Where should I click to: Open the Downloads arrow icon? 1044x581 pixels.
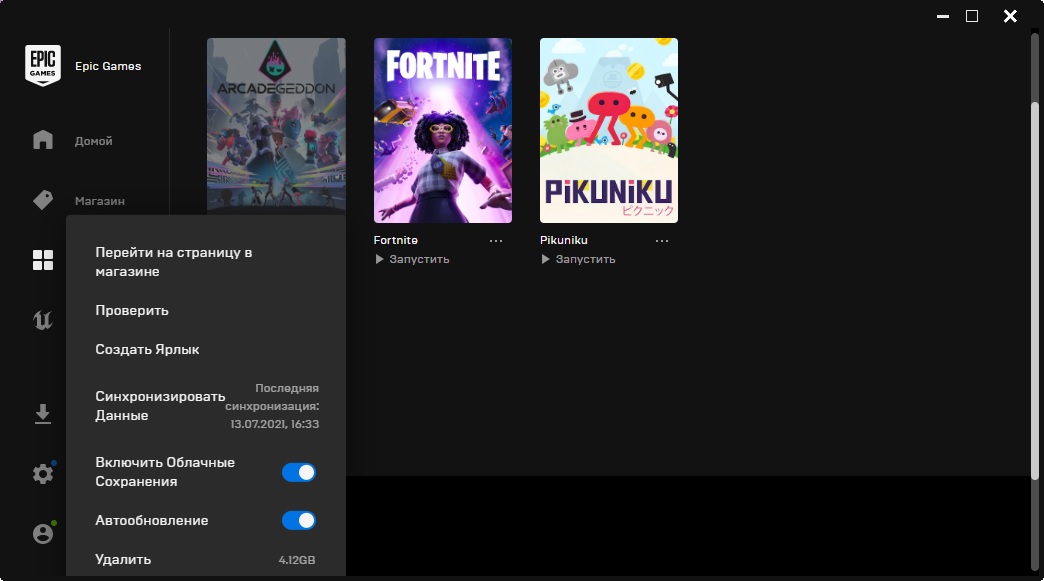pyautogui.click(x=43, y=414)
